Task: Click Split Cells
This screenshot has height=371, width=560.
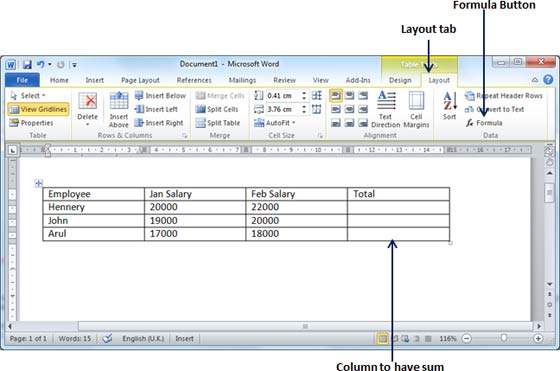Action: click(x=217, y=109)
